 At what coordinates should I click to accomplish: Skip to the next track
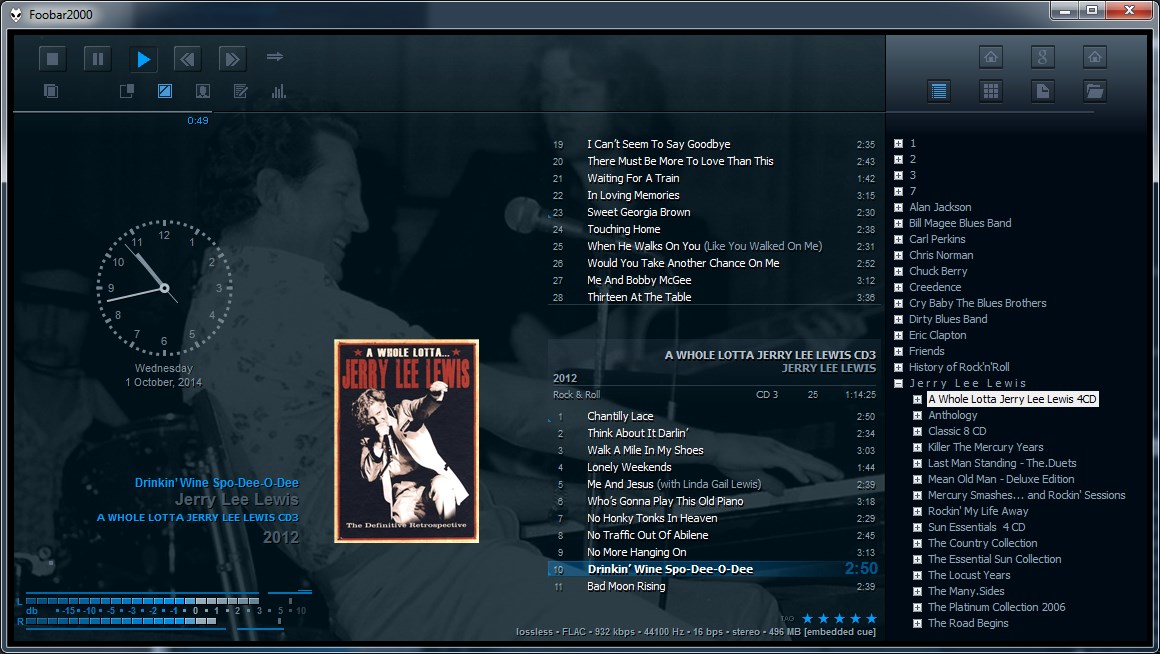click(x=232, y=59)
